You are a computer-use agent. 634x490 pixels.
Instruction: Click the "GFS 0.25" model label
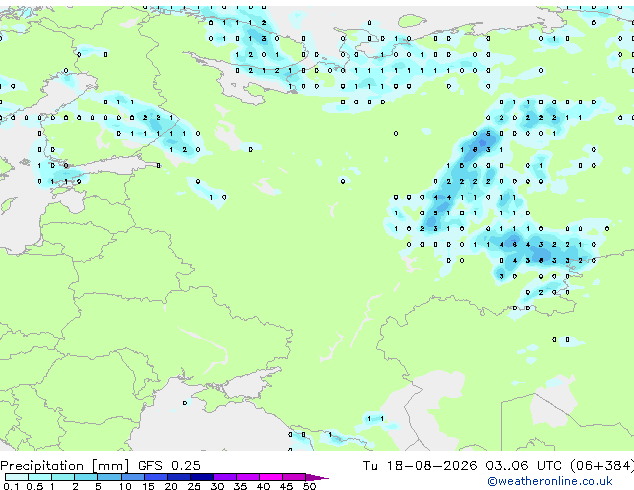[x=169, y=466]
